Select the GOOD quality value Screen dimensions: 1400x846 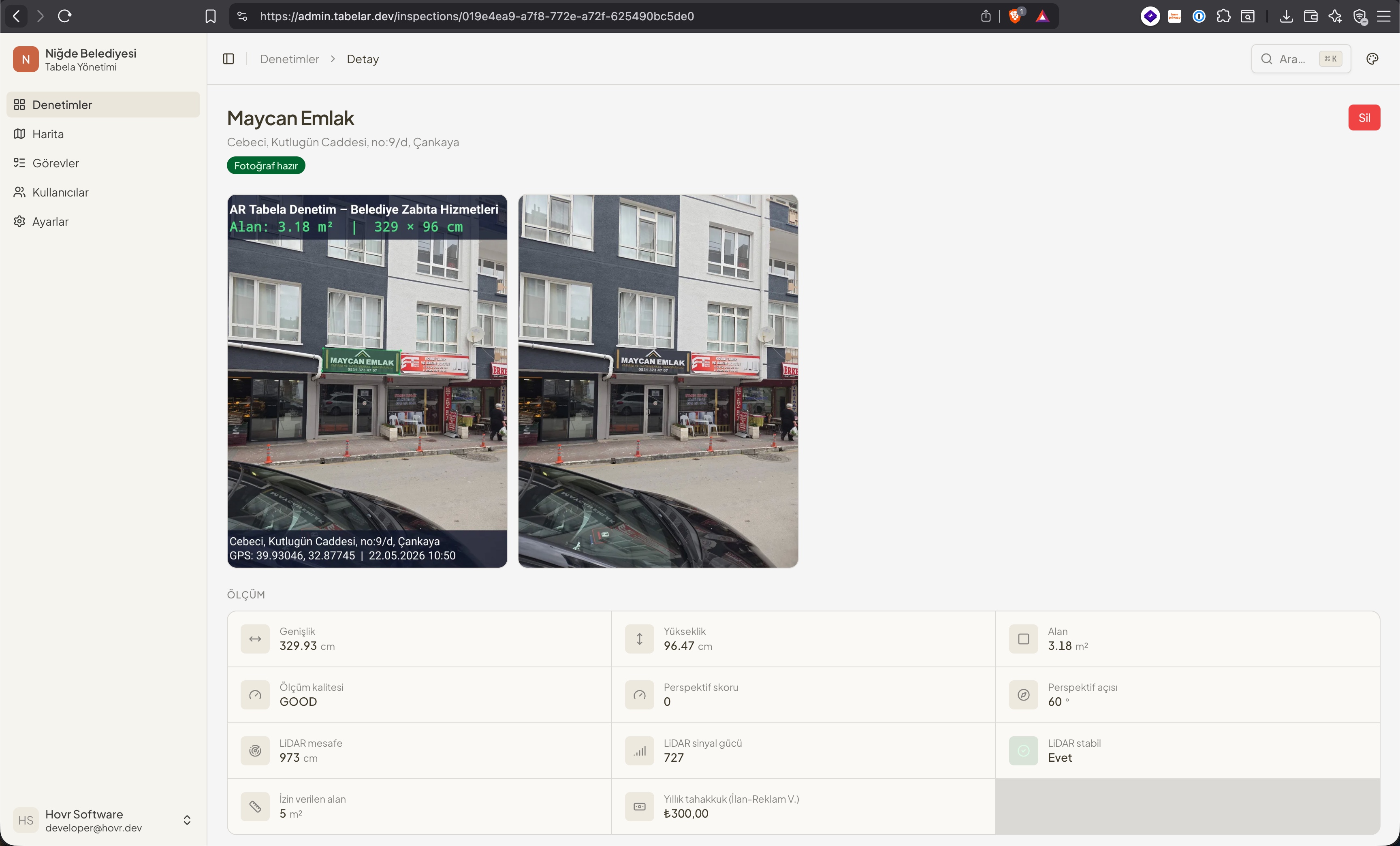298,702
